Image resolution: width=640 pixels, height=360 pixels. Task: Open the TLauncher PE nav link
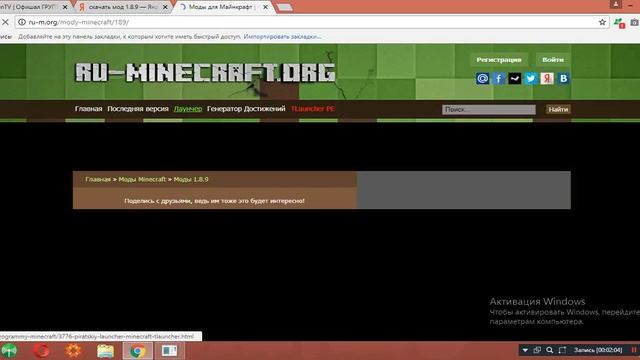click(x=313, y=109)
